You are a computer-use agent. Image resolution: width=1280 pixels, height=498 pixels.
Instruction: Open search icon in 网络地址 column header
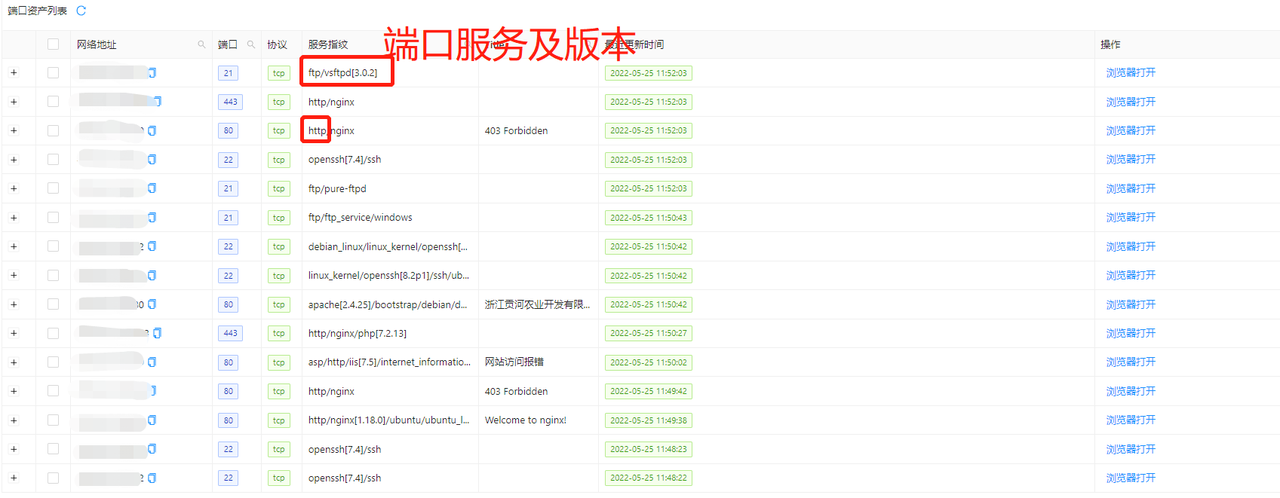click(x=201, y=45)
